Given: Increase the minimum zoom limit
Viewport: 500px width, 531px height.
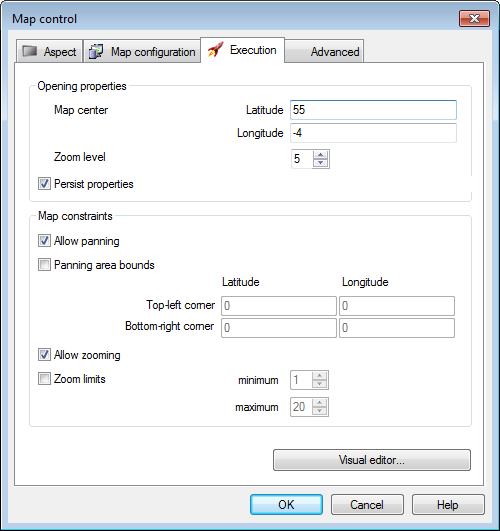Looking at the screenshot, I should (x=319, y=376).
